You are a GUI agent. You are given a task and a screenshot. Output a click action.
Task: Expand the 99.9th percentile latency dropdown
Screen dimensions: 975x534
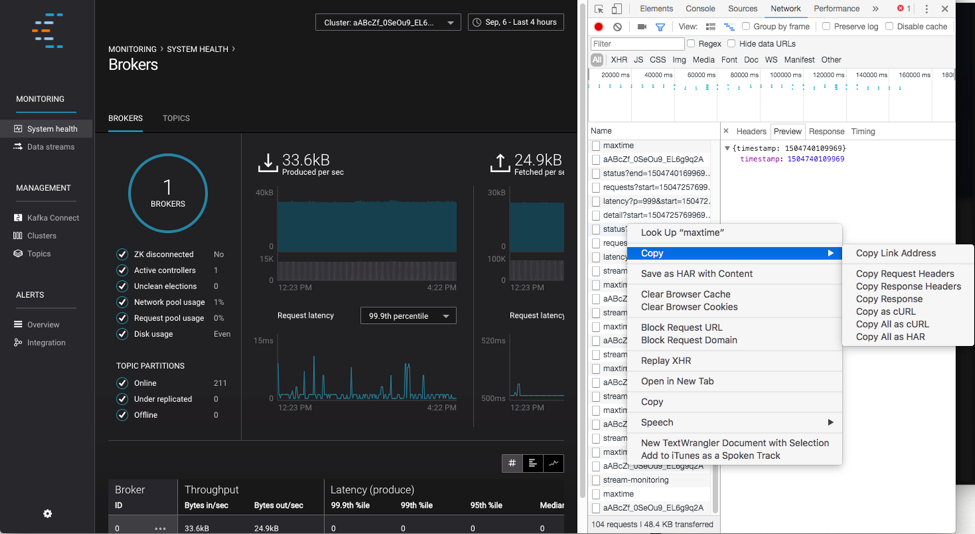(408, 316)
